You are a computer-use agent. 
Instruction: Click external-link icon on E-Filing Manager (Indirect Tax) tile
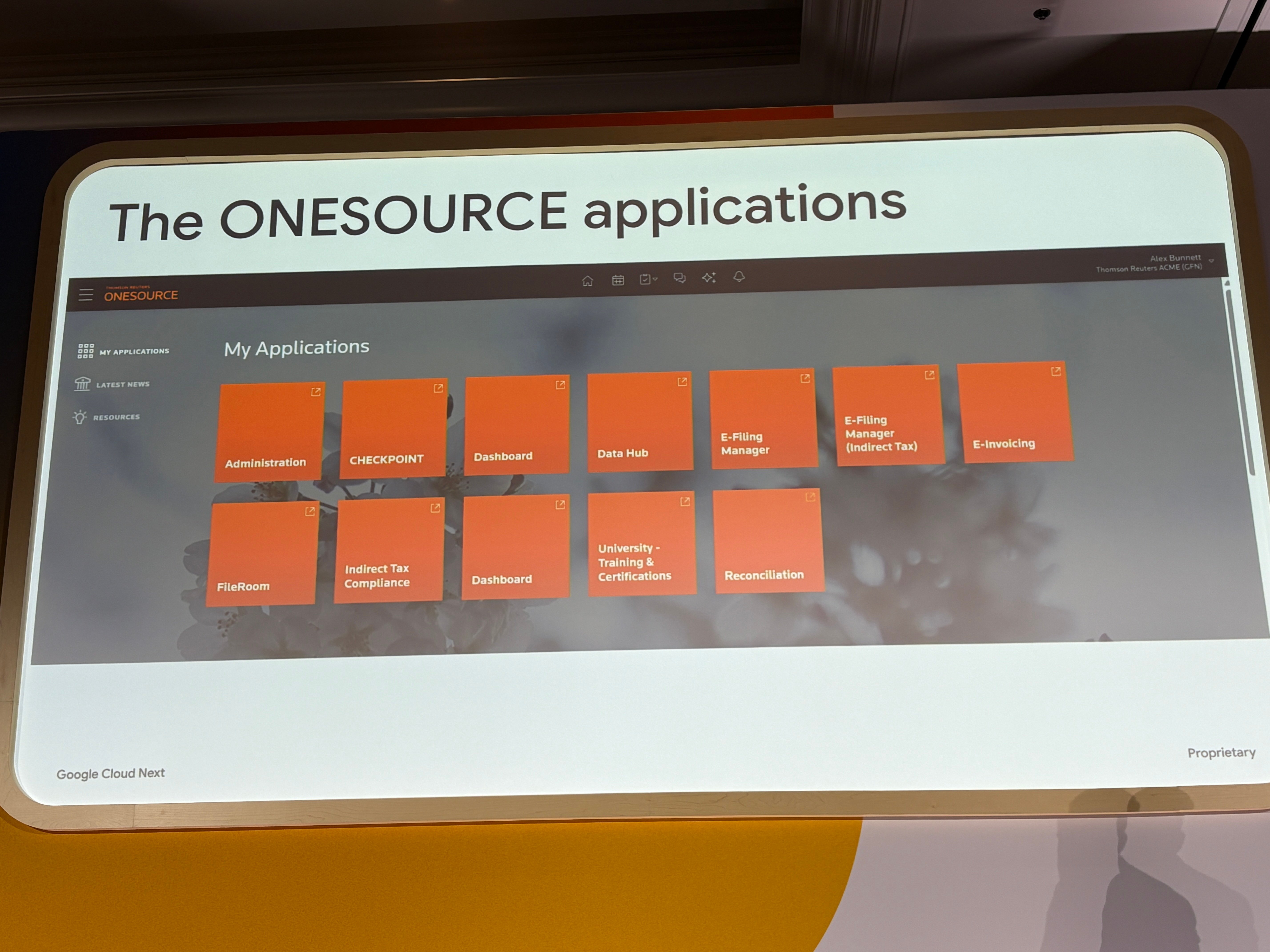click(930, 375)
